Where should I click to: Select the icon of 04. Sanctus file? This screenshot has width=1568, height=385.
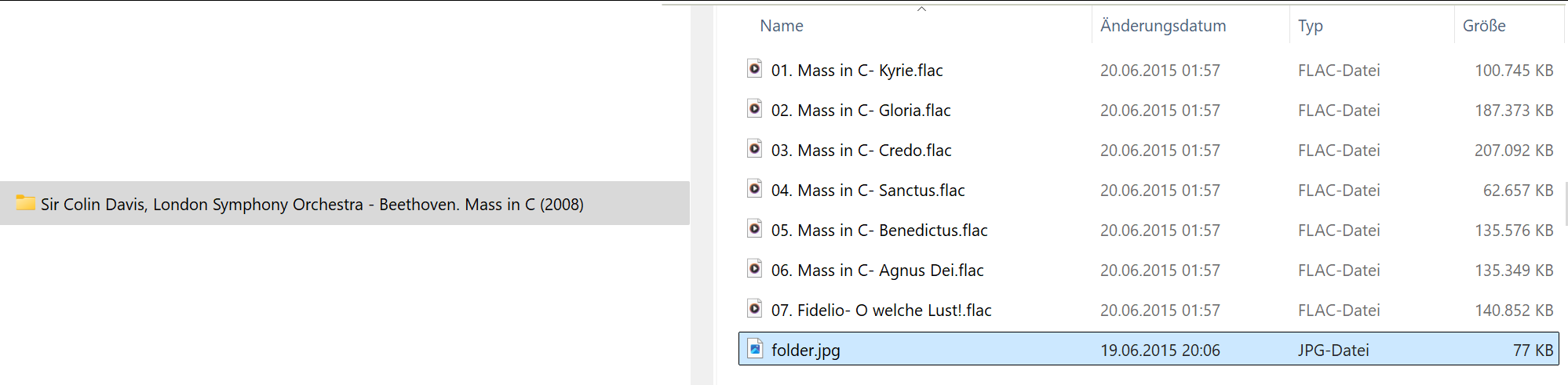(x=754, y=189)
